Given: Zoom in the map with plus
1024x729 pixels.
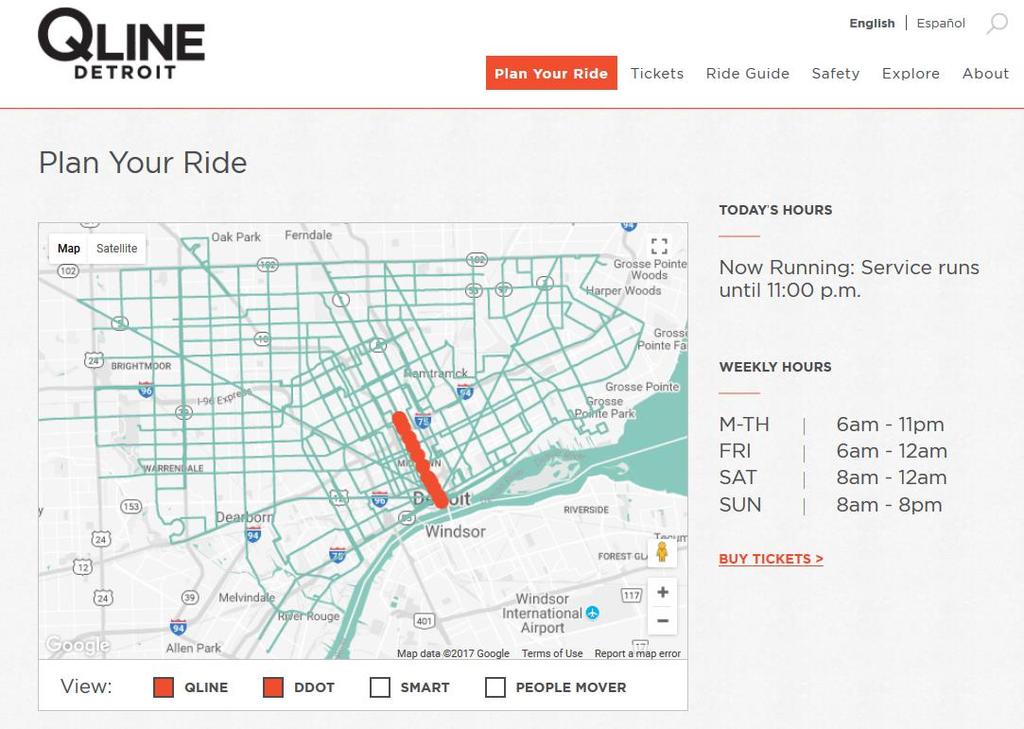Looking at the screenshot, I should point(662,592).
